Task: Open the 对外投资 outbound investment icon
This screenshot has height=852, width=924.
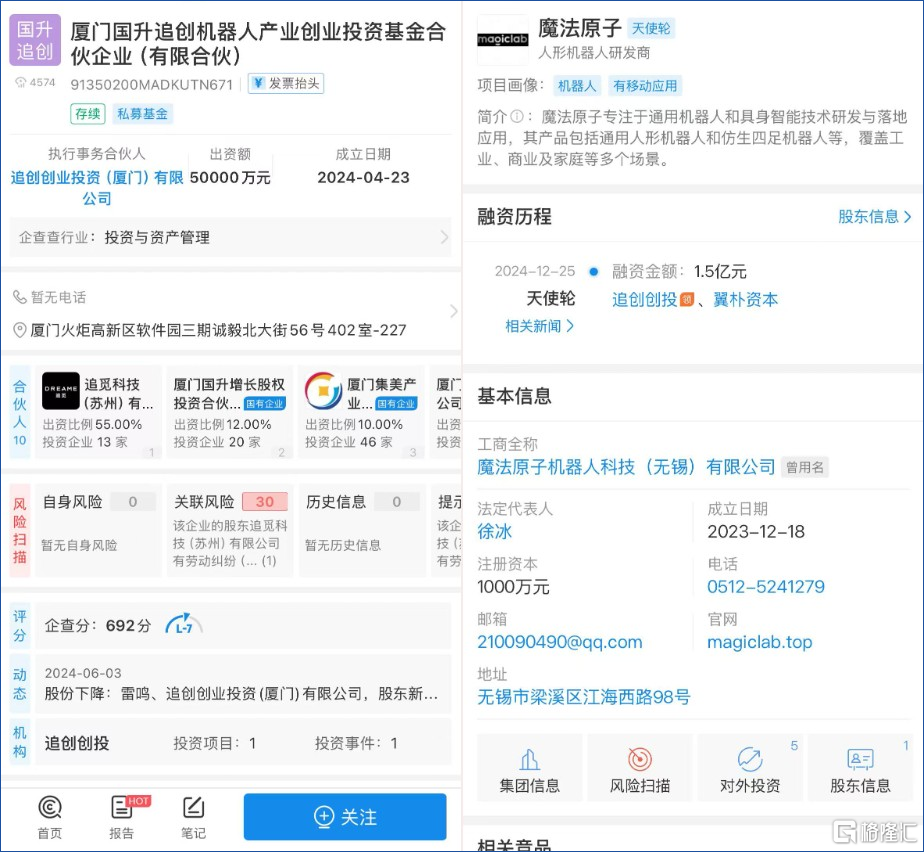Action: coord(750,768)
